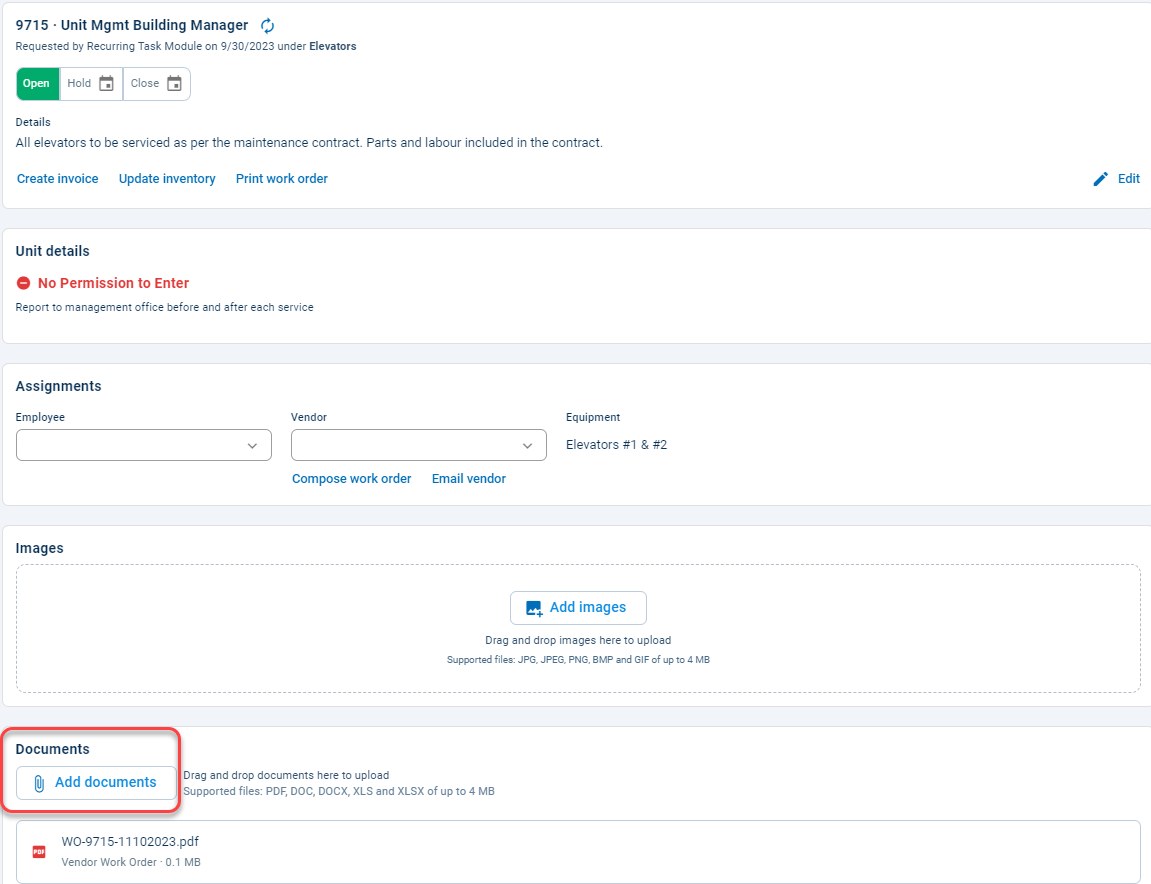This screenshot has height=884, width=1151.
Task: Click the picture icon in Add images
Action: coord(534,609)
